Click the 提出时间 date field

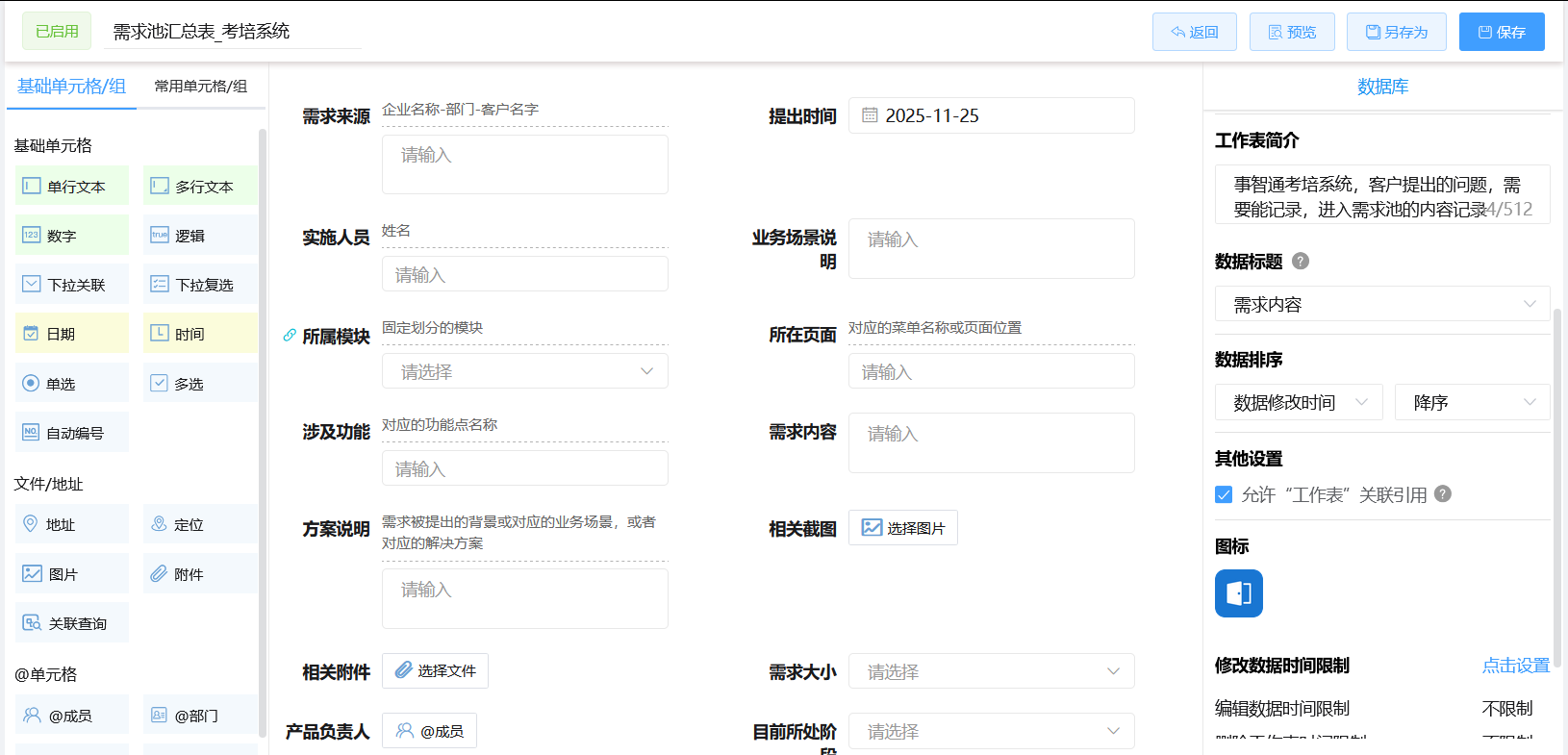pos(992,115)
